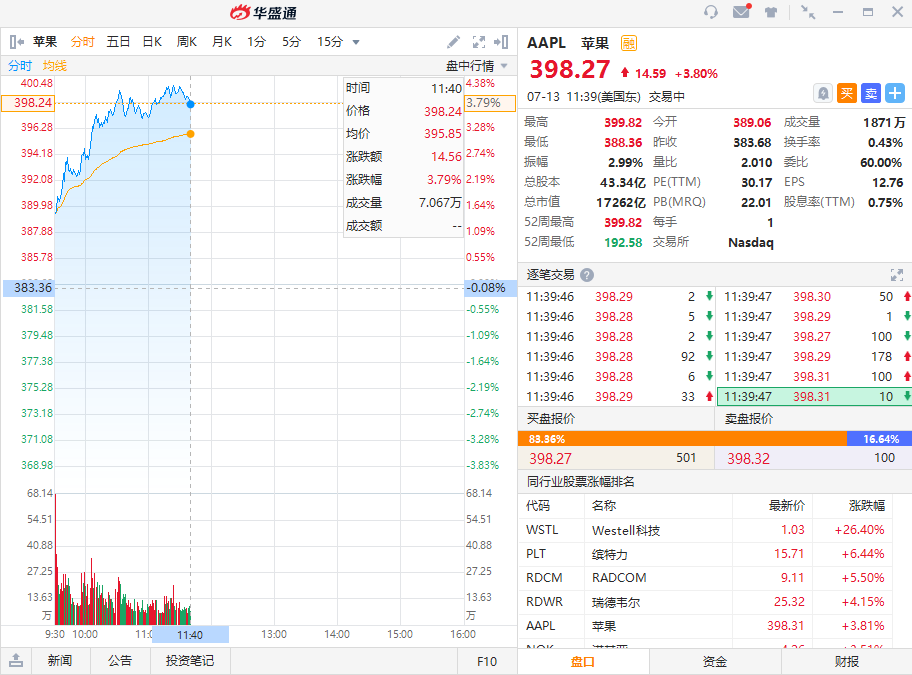Select the pencil drawing tool
912x675 pixels.
(453, 42)
